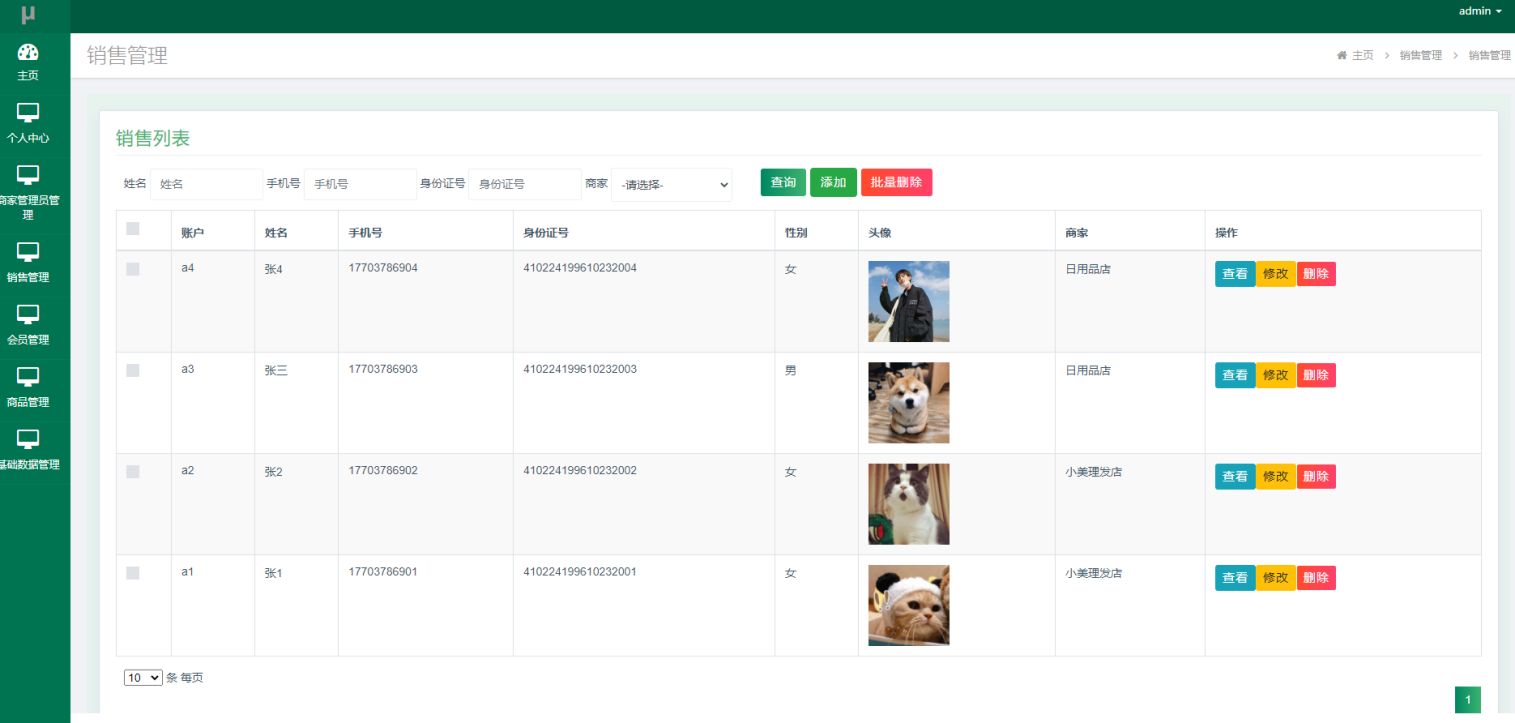
Task: Click 查看 for 张2 row
Action: pos(1235,476)
